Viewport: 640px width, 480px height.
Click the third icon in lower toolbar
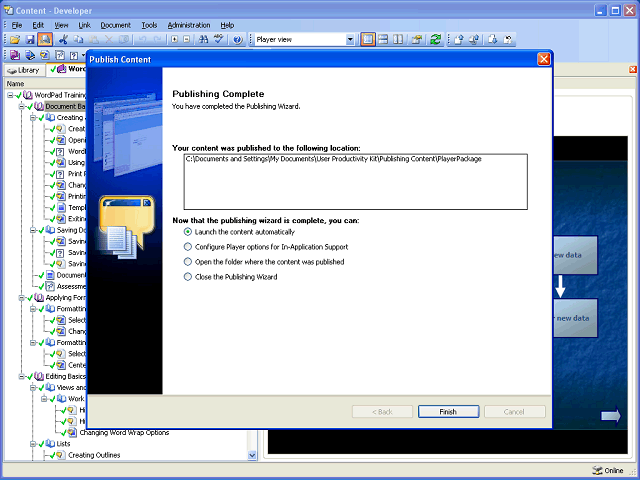(x=44, y=55)
